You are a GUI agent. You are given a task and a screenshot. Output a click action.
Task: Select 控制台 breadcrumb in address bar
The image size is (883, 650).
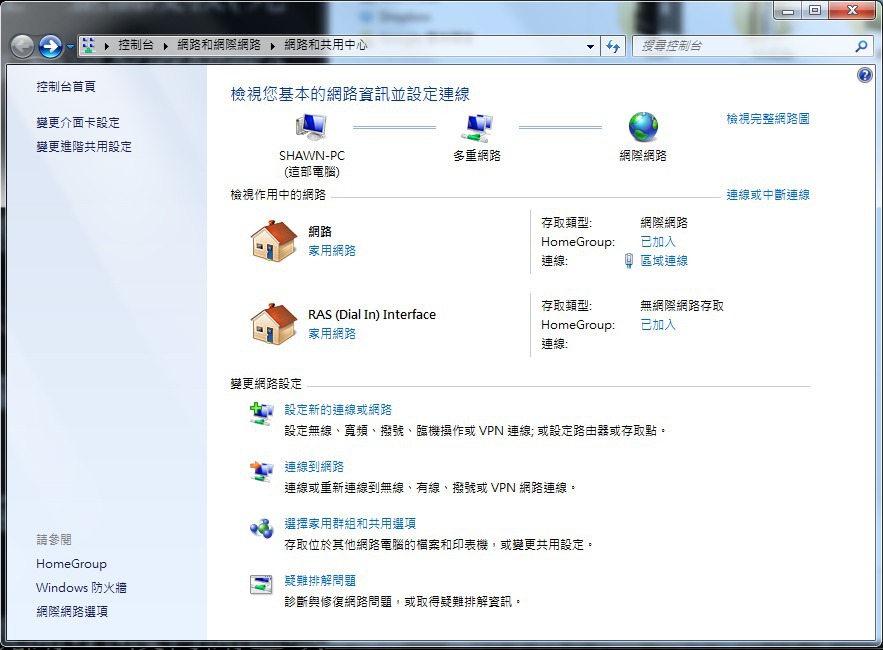(136, 45)
